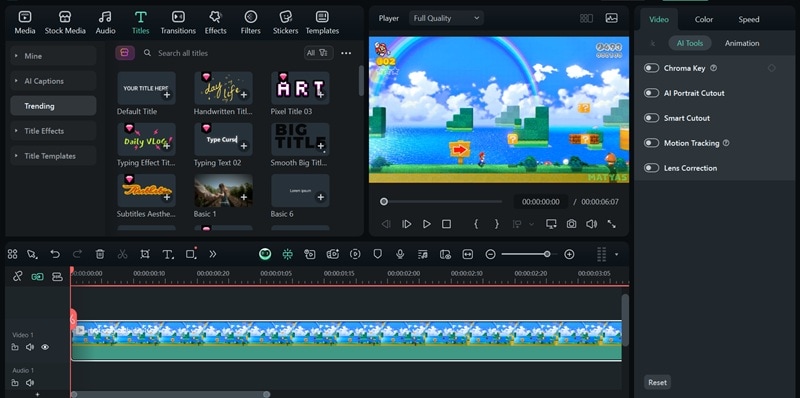Select the Typing Text 02 thumbnail
This screenshot has height=398, width=800.
[223, 139]
